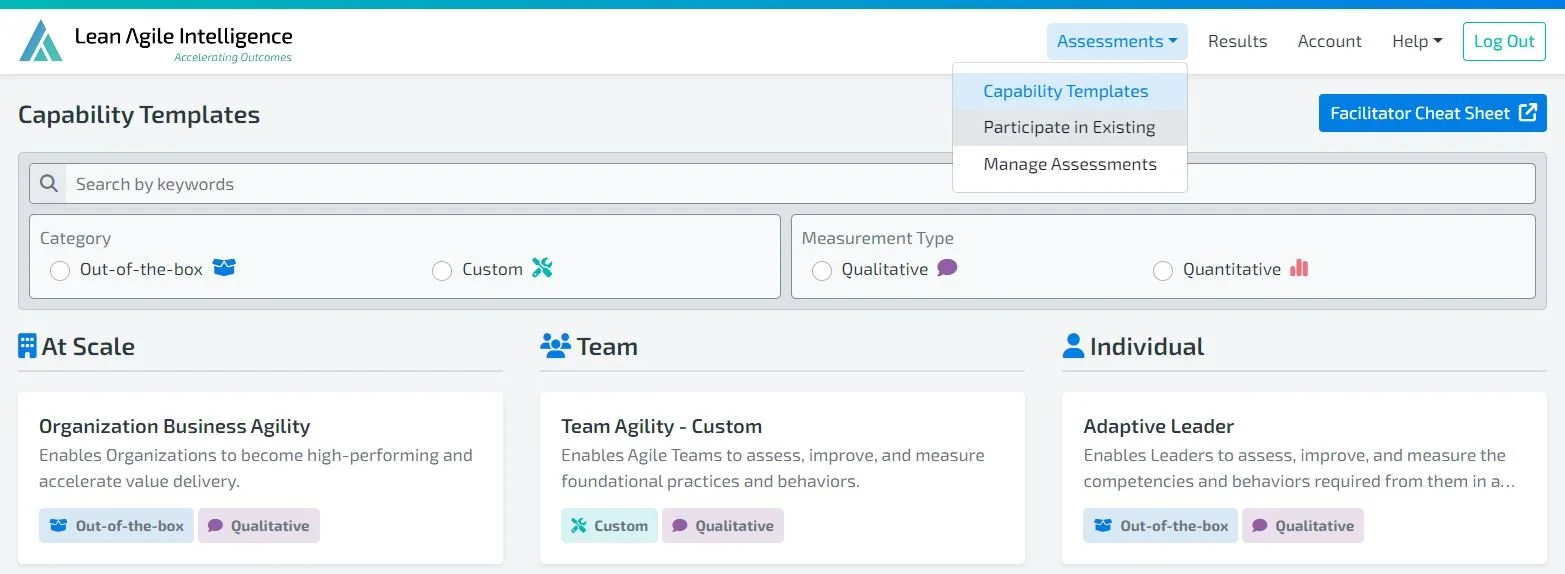Click the Accelerating Outcomes tagline

[233, 58]
